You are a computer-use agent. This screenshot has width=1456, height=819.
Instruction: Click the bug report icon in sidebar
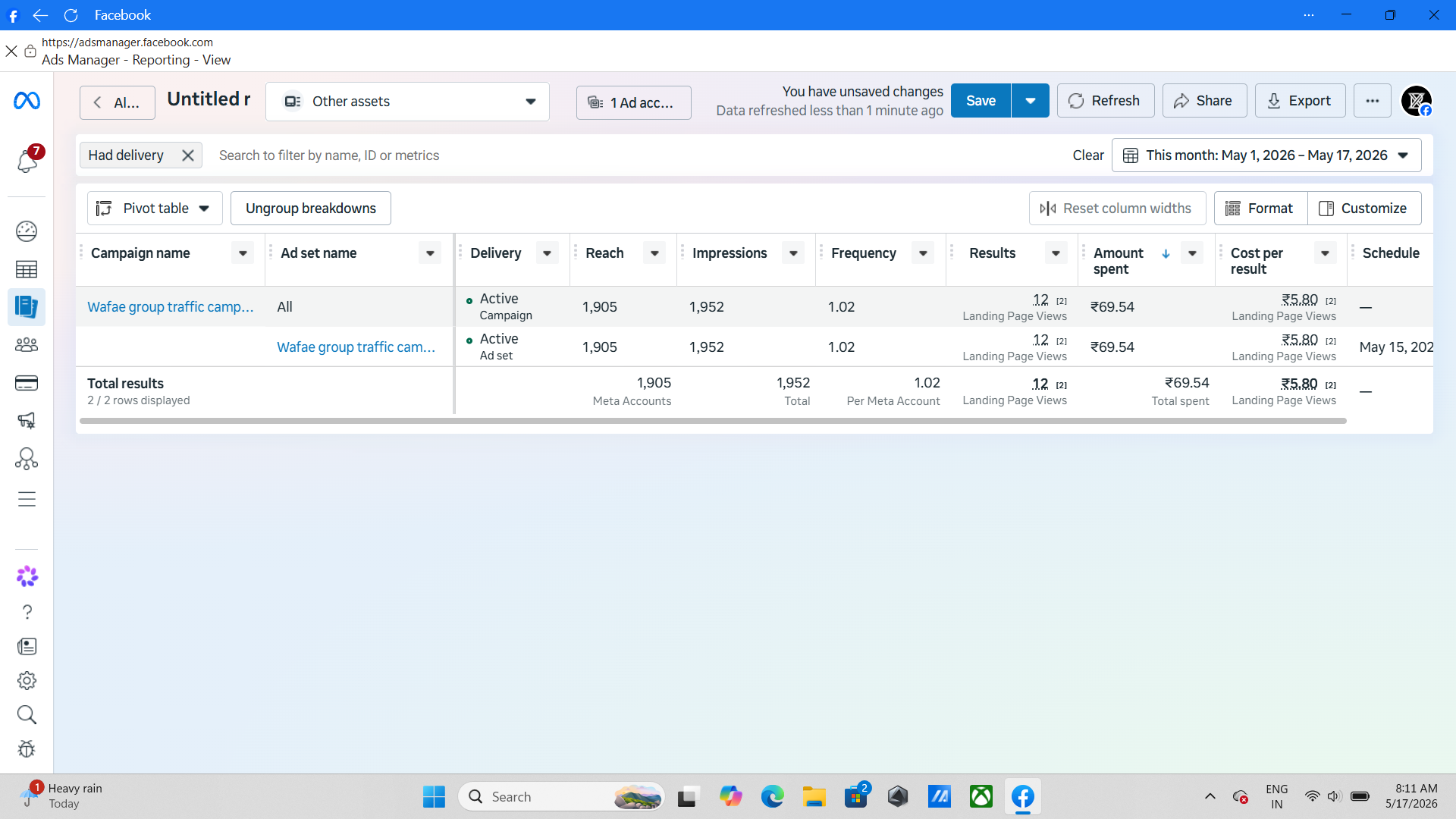[x=27, y=749]
